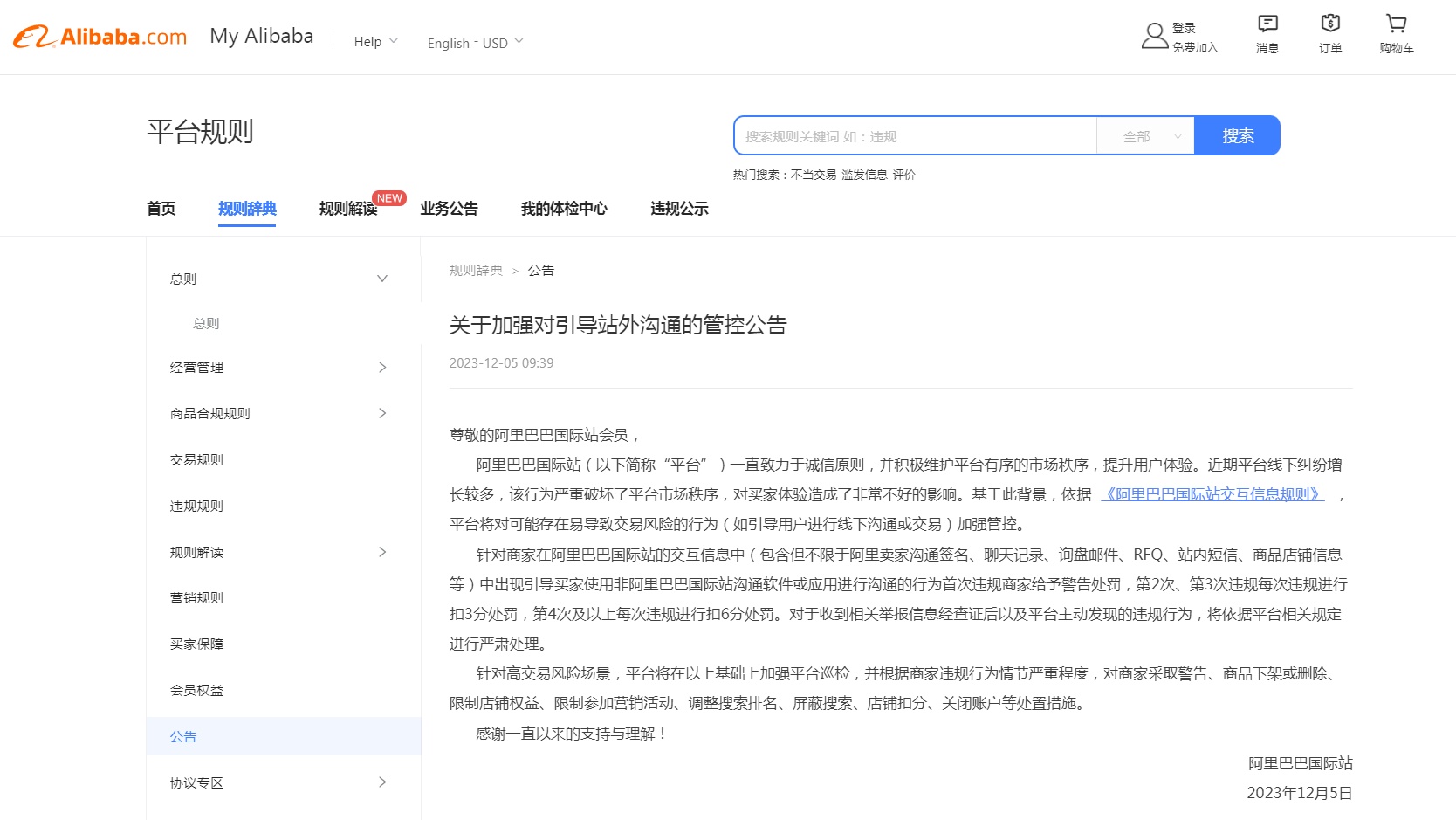Click the blue 搜索 search button
This screenshot has width=1456, height=820.
[1237, 135]
